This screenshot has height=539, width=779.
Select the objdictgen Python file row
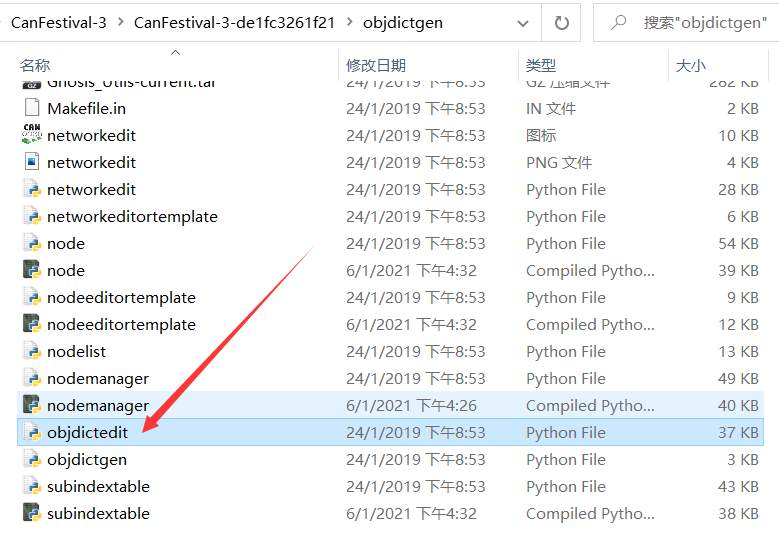390,459
